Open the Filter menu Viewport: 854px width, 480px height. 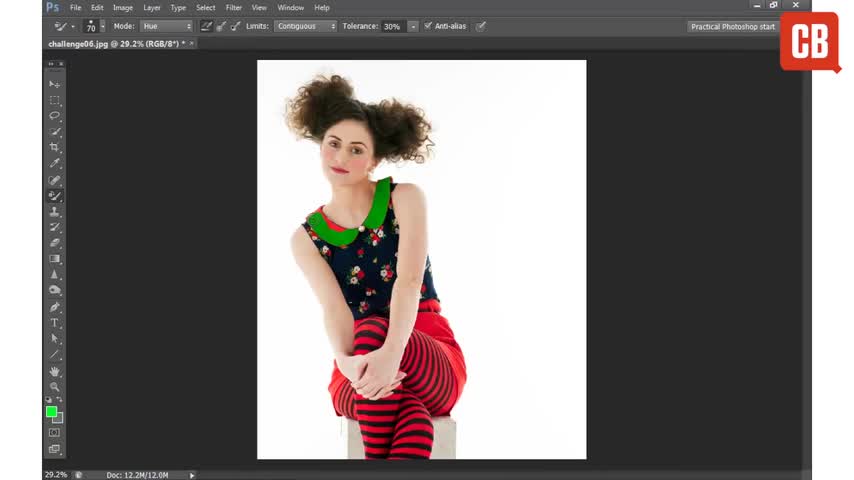click(233, 7)
